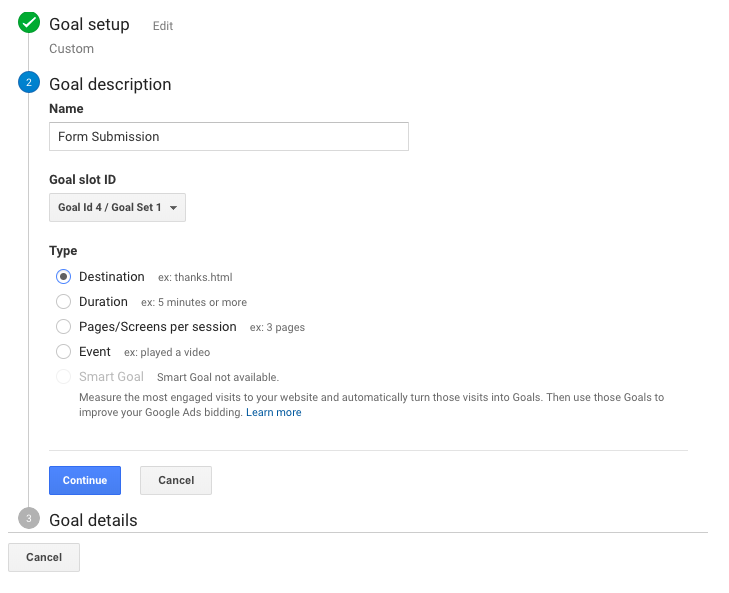Select the Event radio button
This screenshot has height=593, width=729.
[64, 352]
